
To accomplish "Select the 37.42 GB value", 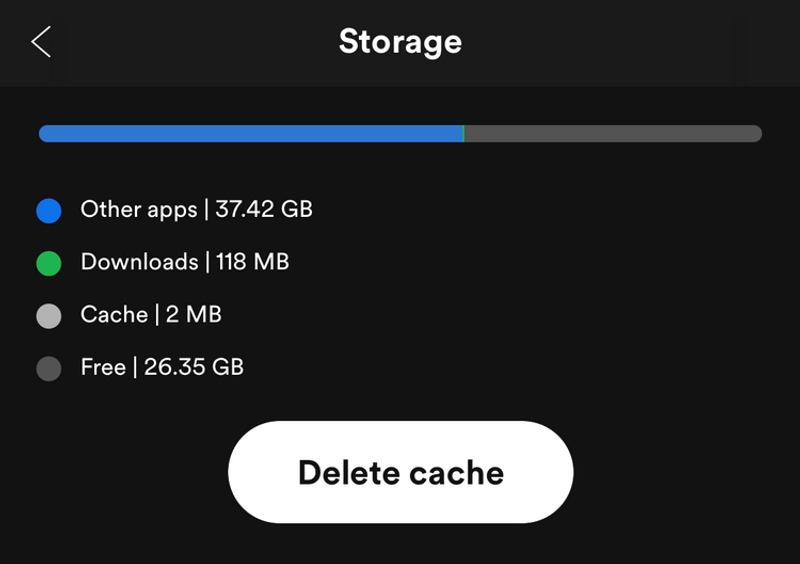I will tap(264, 210).
